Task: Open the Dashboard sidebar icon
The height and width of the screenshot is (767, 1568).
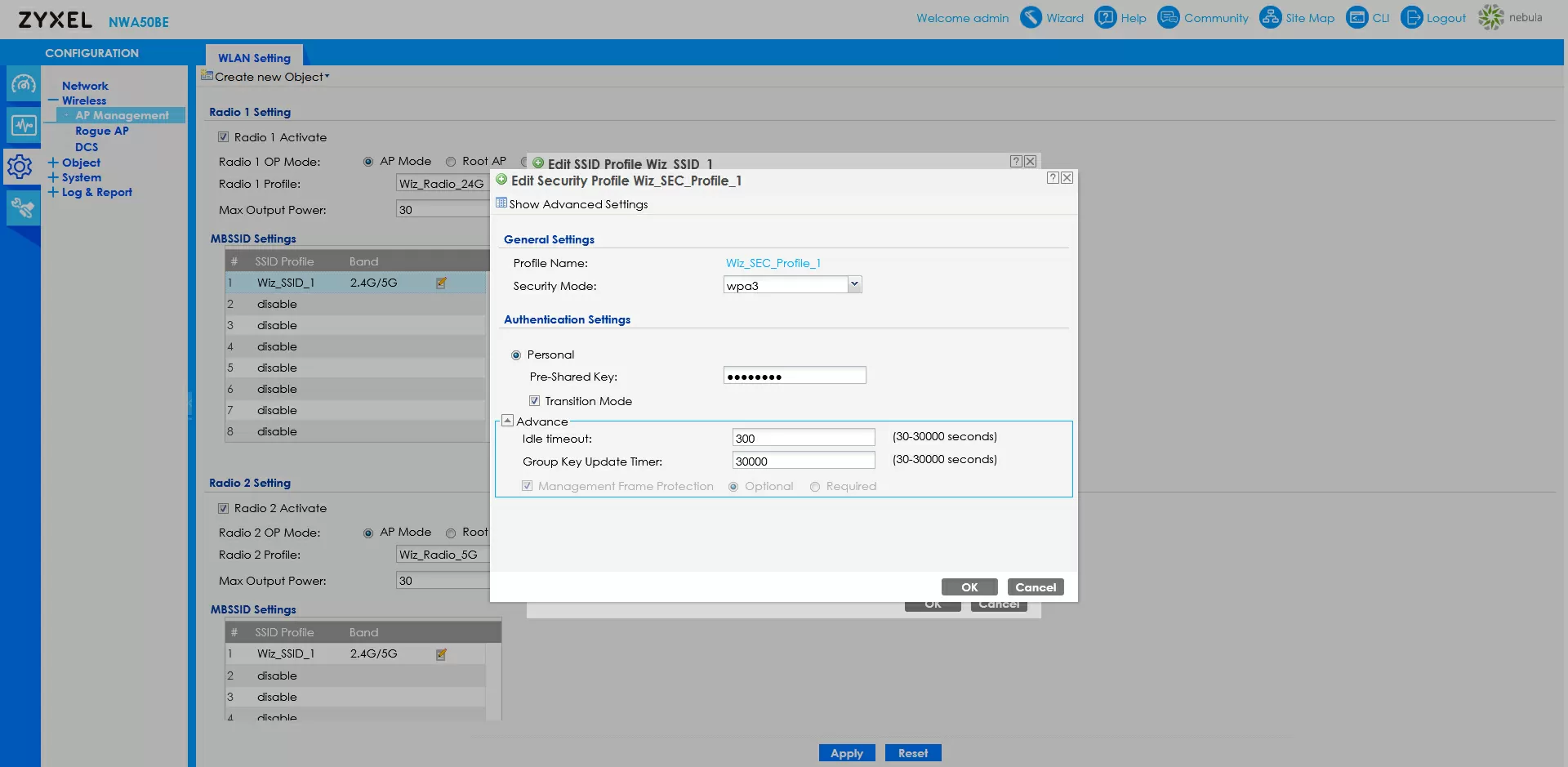Action: pos(23,84)
